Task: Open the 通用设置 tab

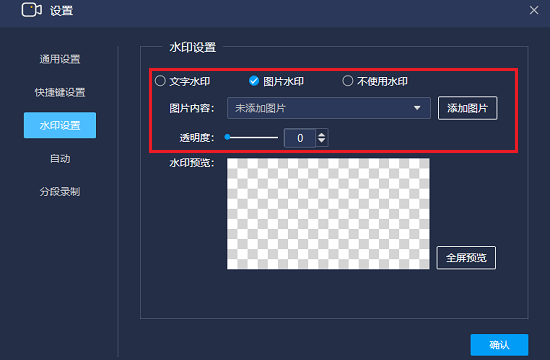Action: tap(60, 59)
